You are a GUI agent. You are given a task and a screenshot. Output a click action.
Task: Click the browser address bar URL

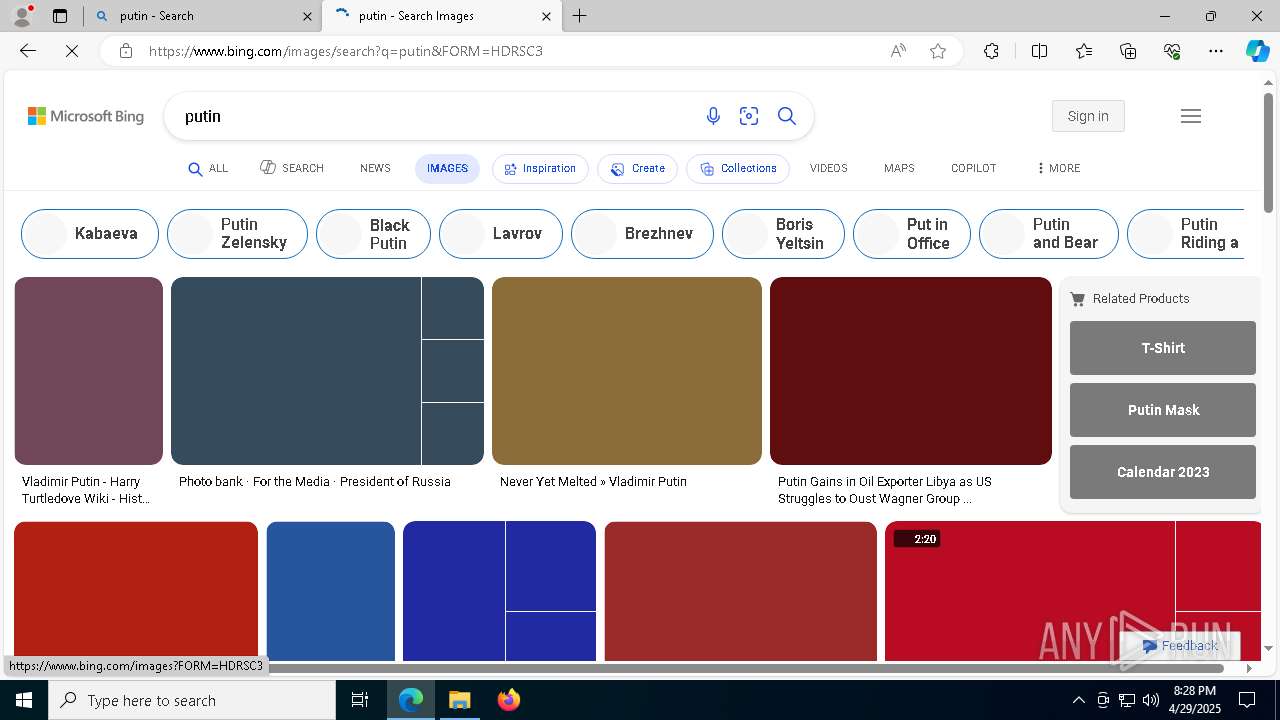pos(346,51)
